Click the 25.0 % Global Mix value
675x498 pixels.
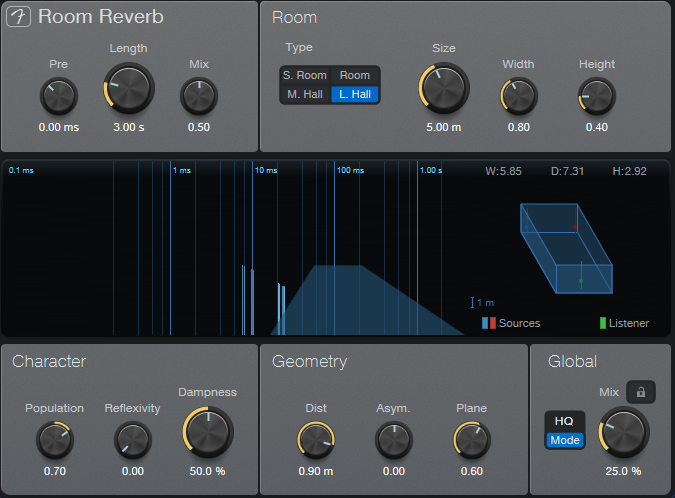(622, 471)
